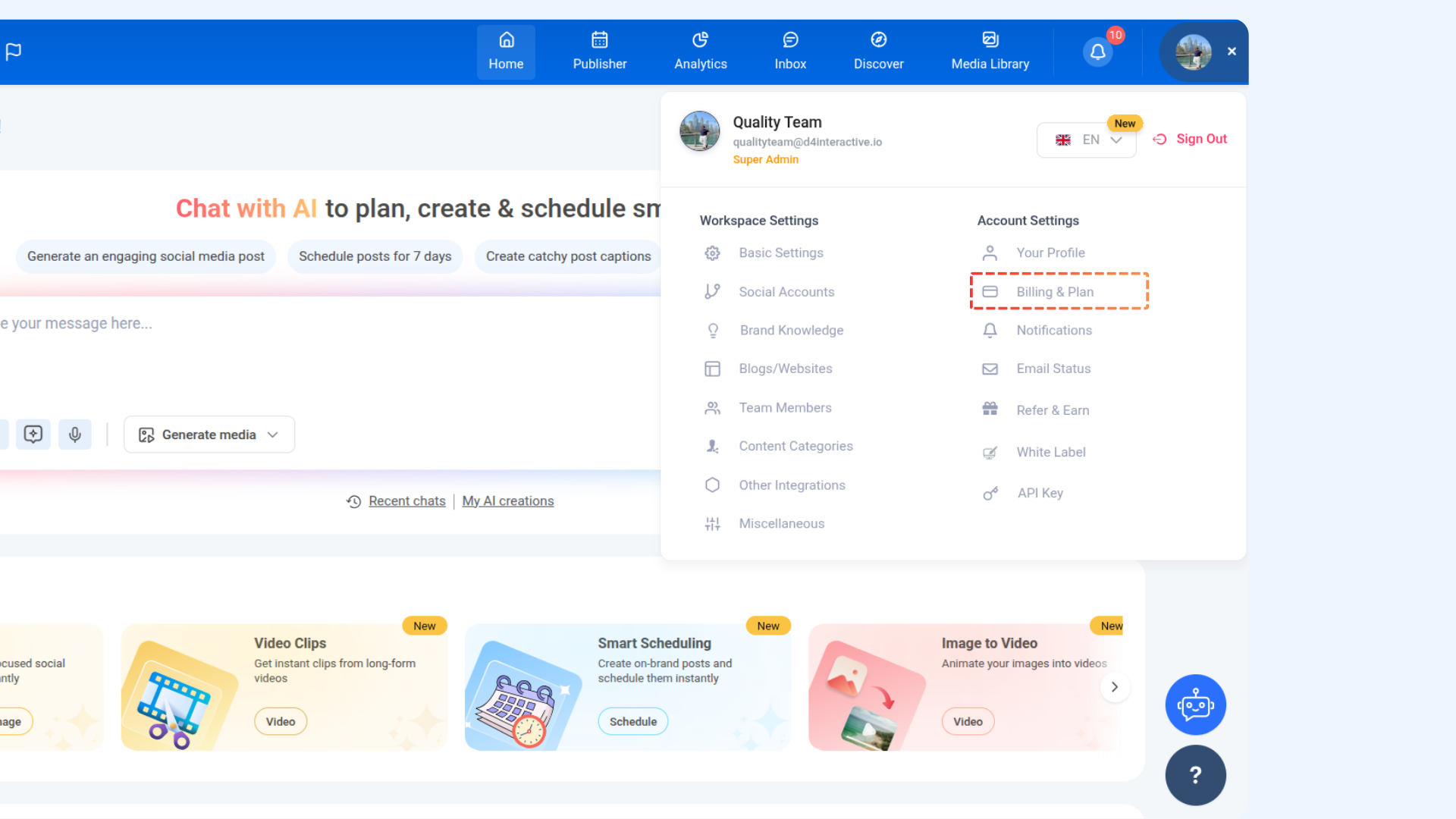1456x819 pixels.
Task: Open the My AI creations link
Action: click(x=508, y=501)
